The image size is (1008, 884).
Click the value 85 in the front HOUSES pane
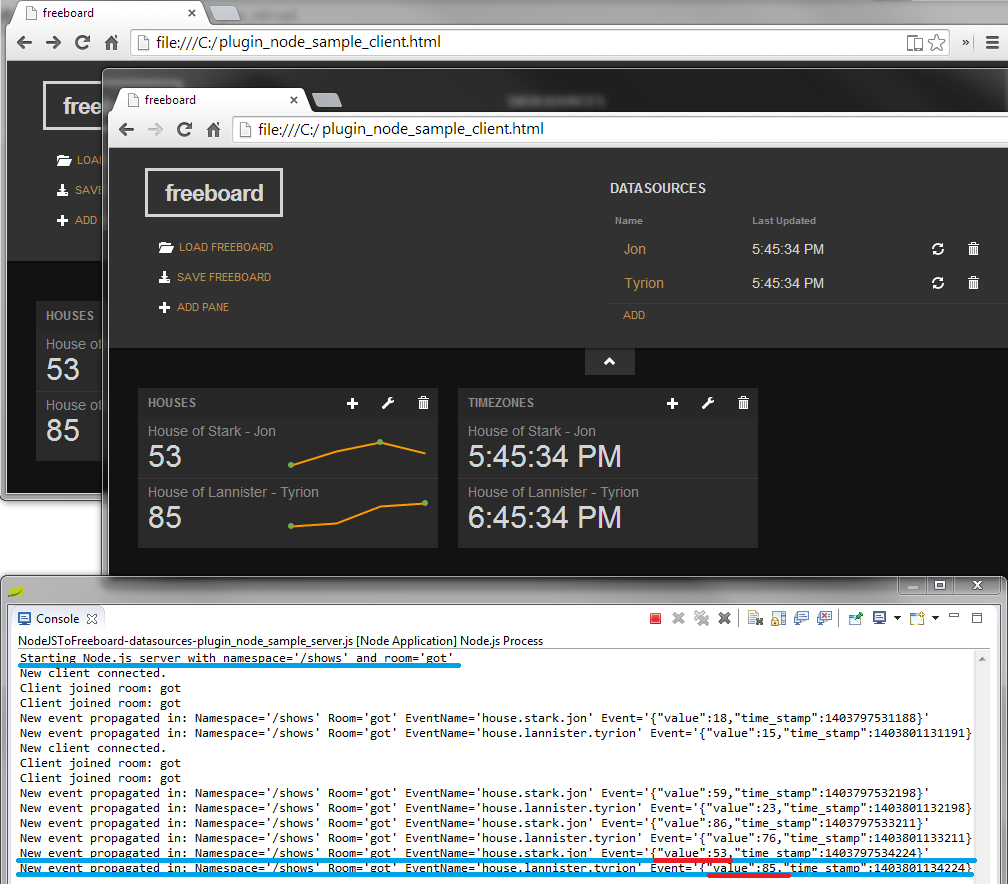pos(165,518)
